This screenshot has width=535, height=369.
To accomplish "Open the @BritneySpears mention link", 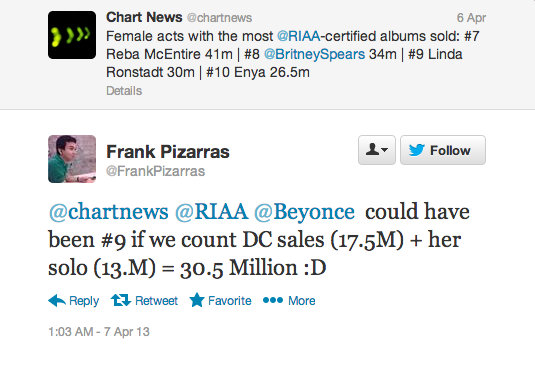I will click(314, 54).
